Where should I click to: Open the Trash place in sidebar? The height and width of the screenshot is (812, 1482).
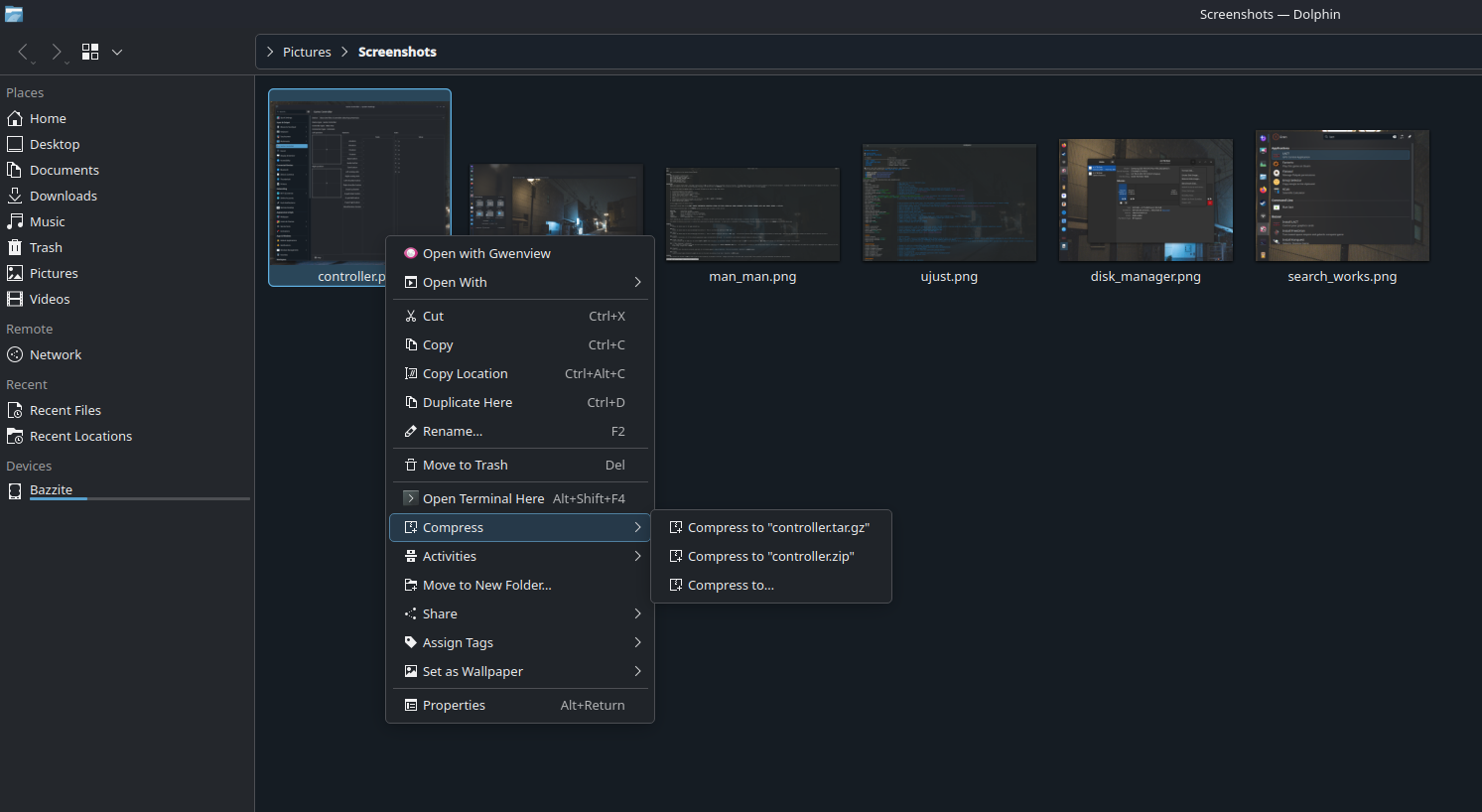(x=46, y=247)
